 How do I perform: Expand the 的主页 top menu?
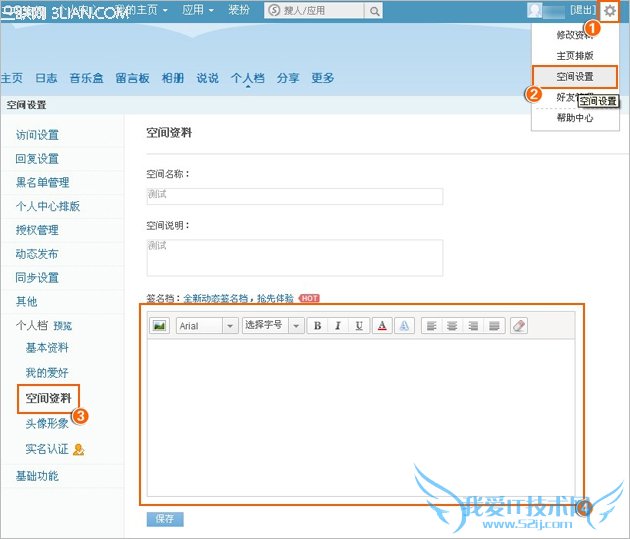(x=147, y=10)
